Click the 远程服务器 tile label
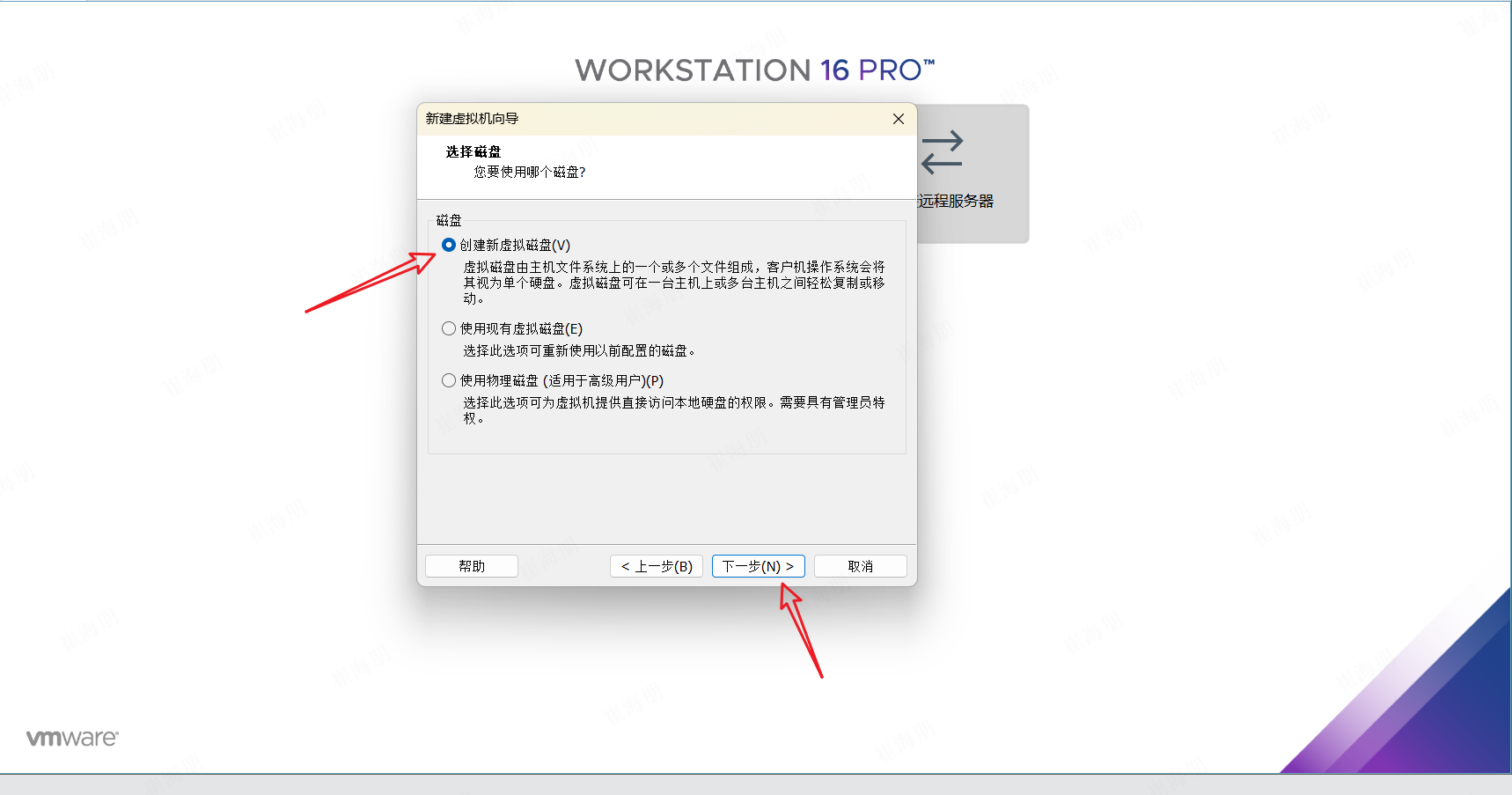The width and height of the screenshot is (1512, 795). tap(956, 201)
